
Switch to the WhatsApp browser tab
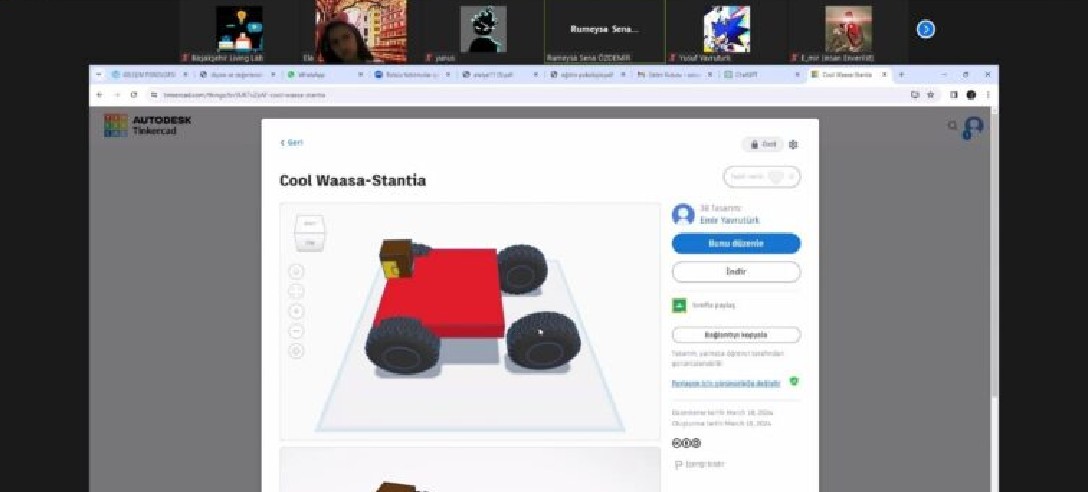325,74
